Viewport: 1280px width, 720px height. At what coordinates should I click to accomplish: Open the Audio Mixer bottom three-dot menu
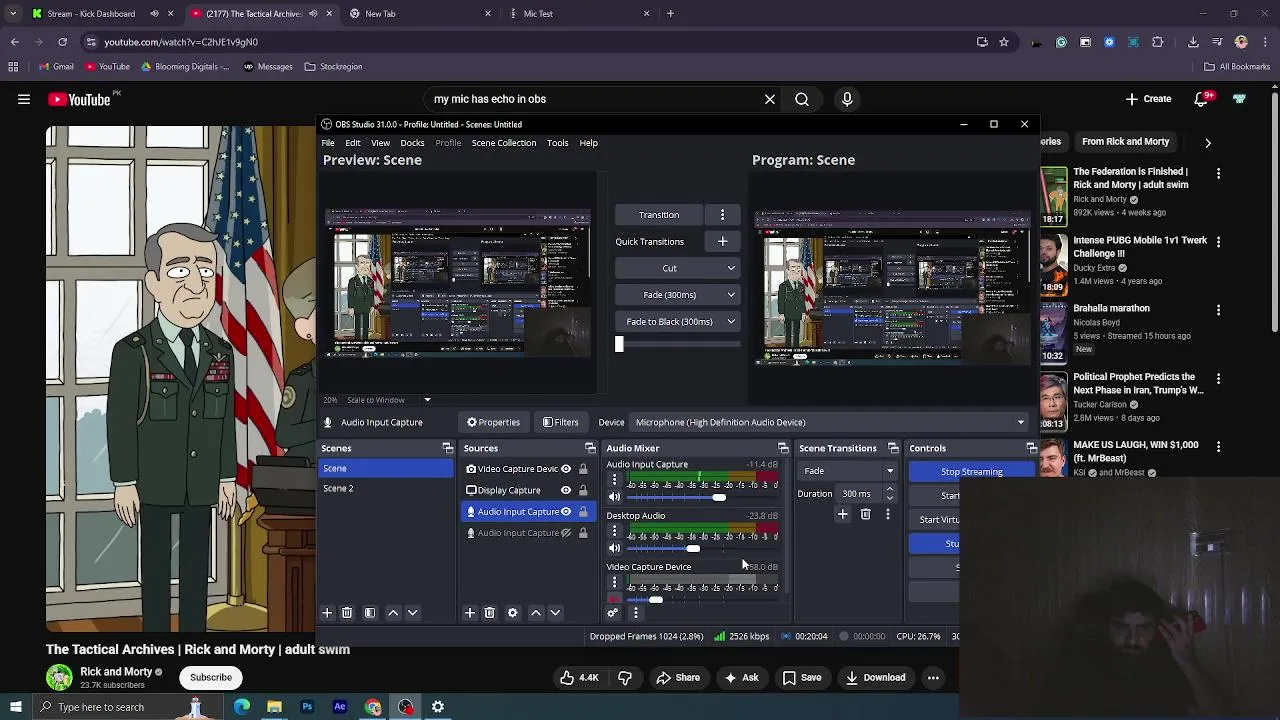click(x=636, y=612)
